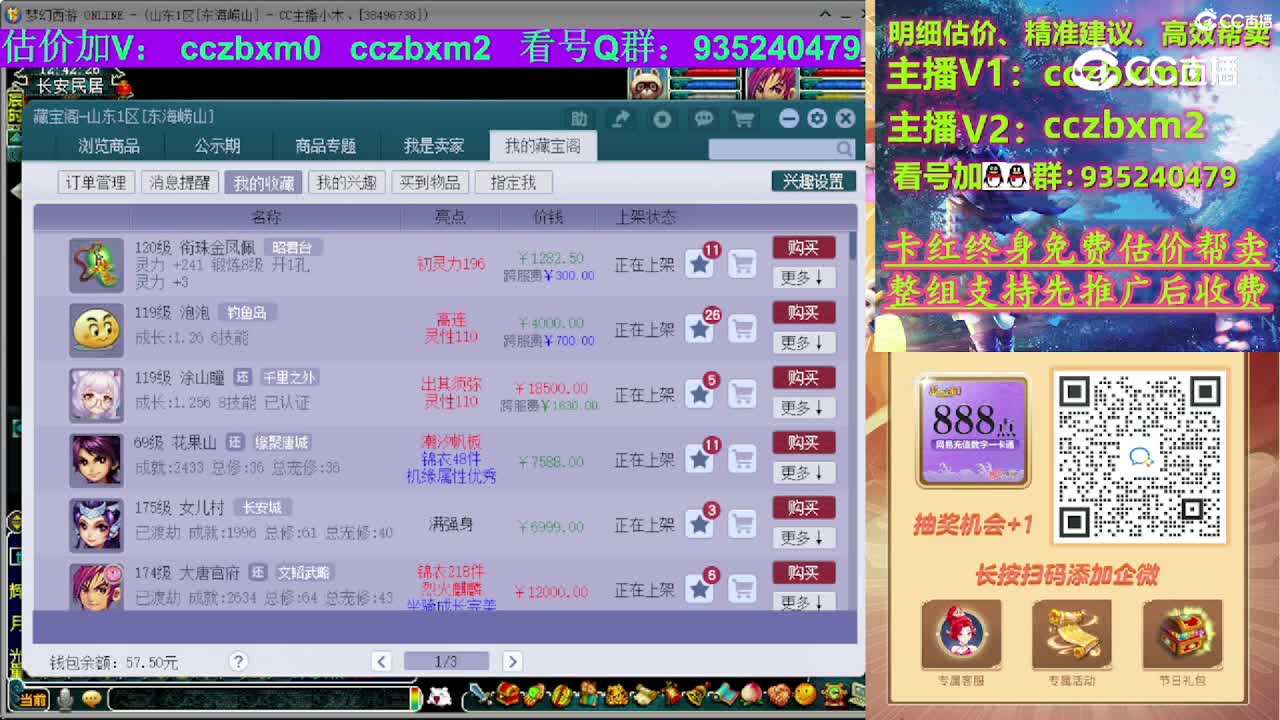The width and height of the screenshot is (1280, 720).
Task: Expand 更多 options for the 金凤佩 listing
Action: pos(803,278)
